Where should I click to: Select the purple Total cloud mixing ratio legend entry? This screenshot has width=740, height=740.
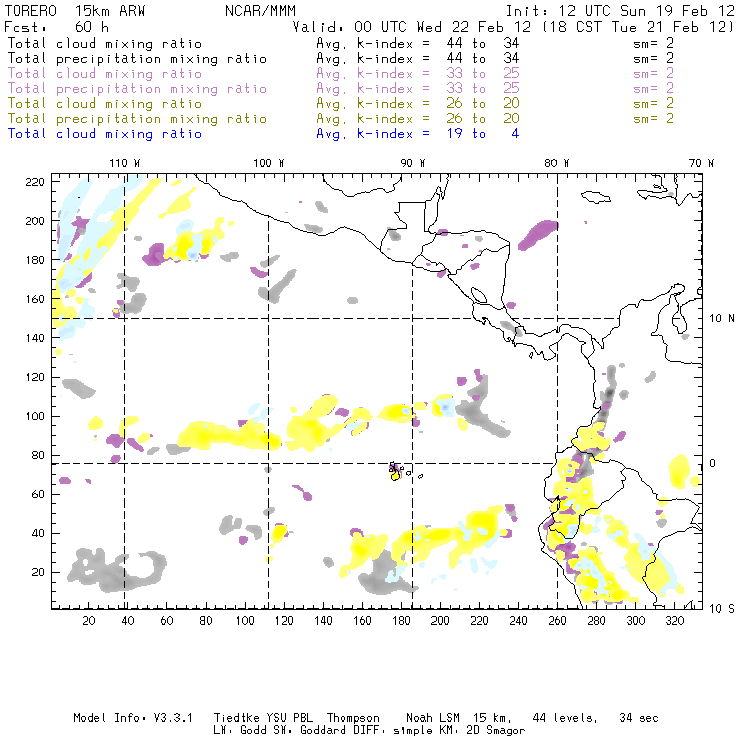coord(105,74)
